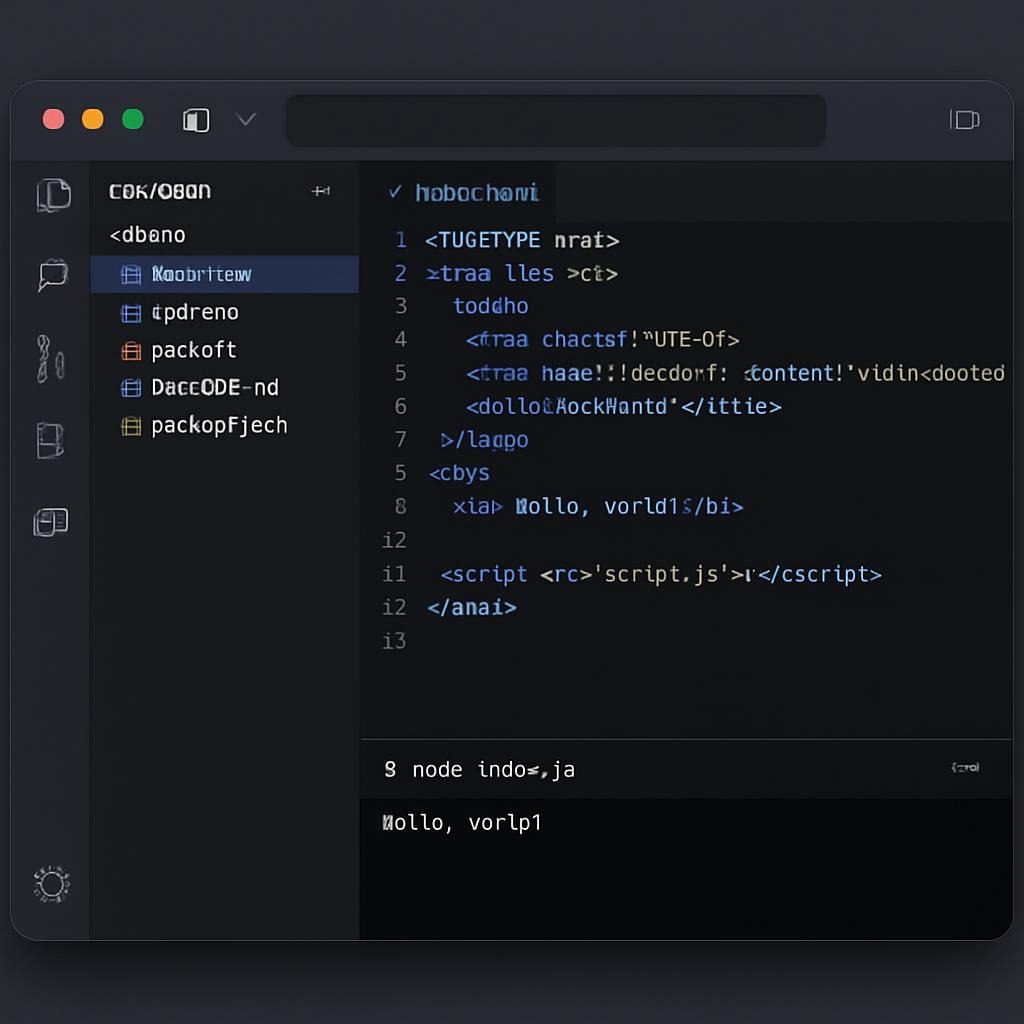Viewport: 1024px width, 1024px height.
Task: Select the DaccODE-nd file in sidebar
Action: 214,388
